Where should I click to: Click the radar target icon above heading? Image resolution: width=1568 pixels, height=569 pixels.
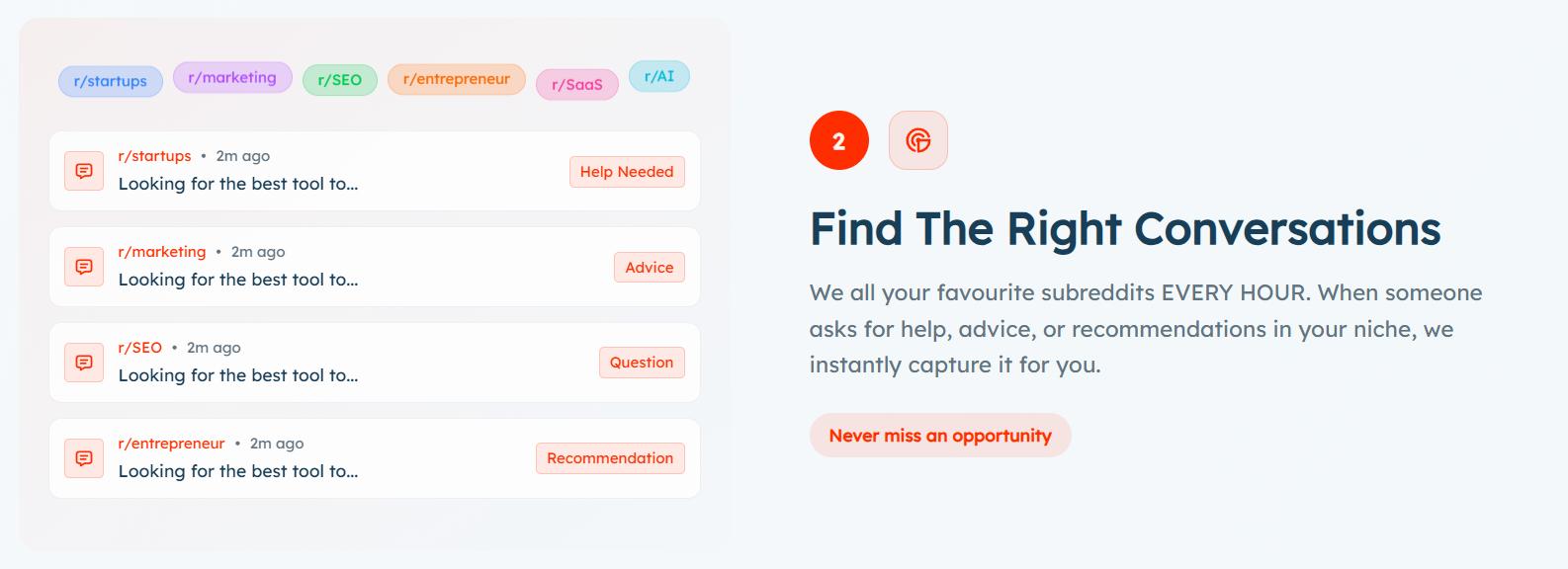pos(917,140)
